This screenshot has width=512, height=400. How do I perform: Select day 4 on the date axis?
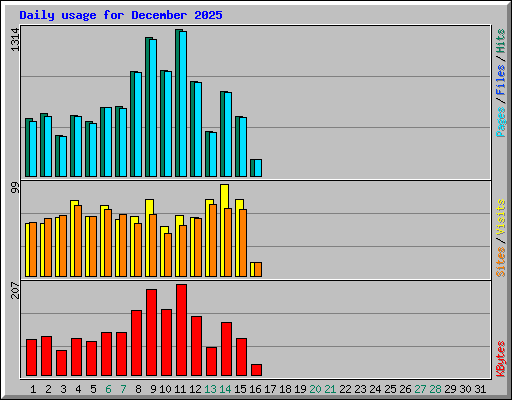click(78, 389)
